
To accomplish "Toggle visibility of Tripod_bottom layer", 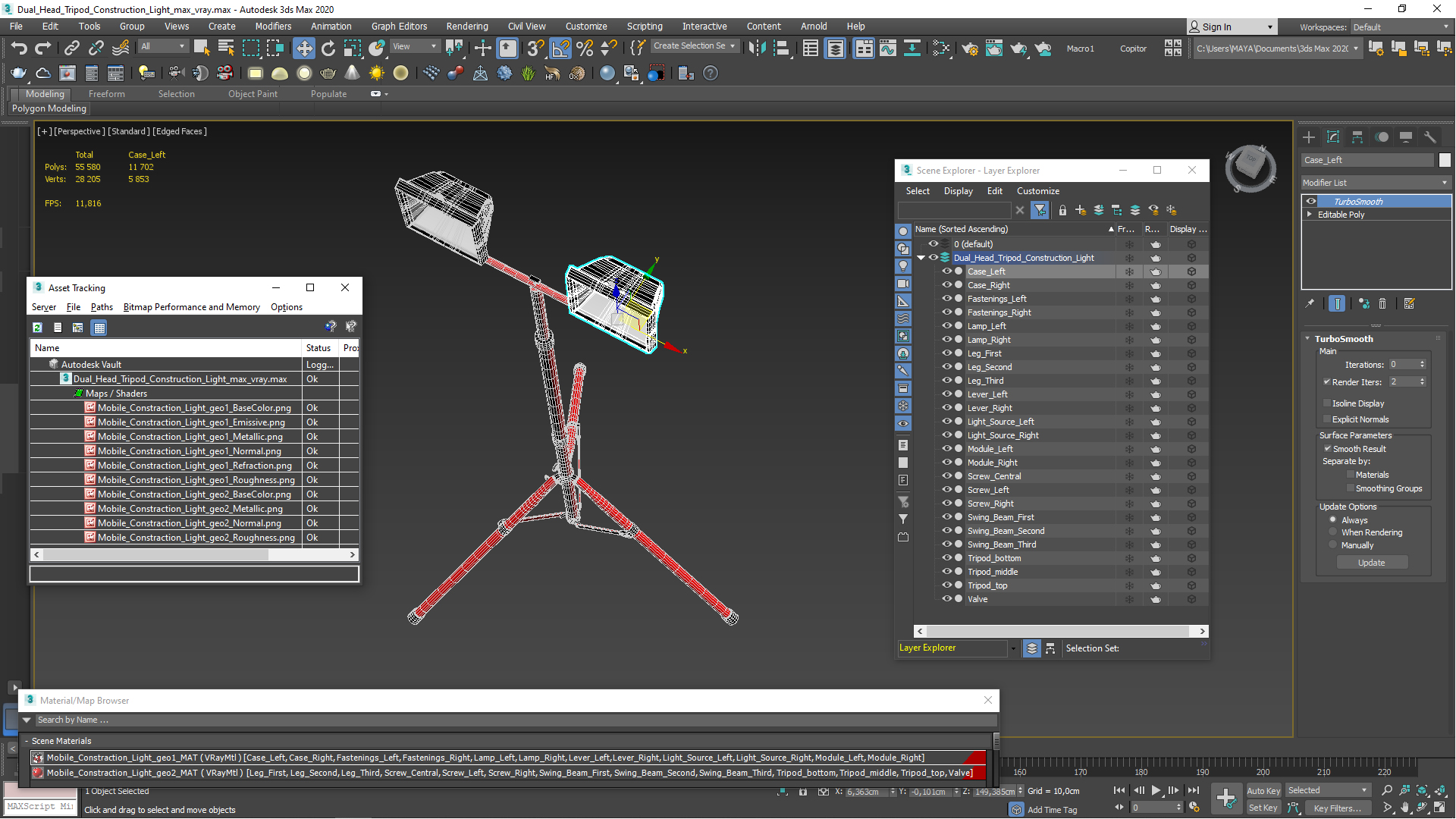I will tap(946, 558).
